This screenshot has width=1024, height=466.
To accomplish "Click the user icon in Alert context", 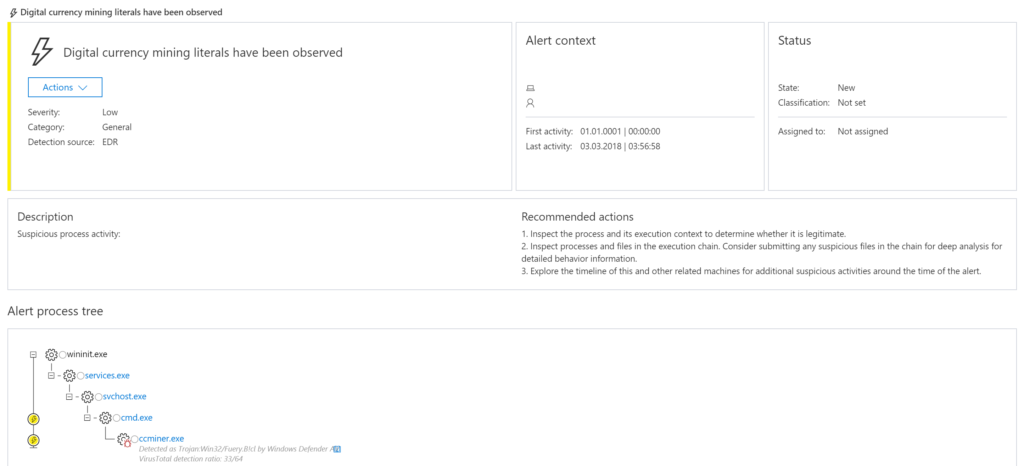I will (530, 102).
